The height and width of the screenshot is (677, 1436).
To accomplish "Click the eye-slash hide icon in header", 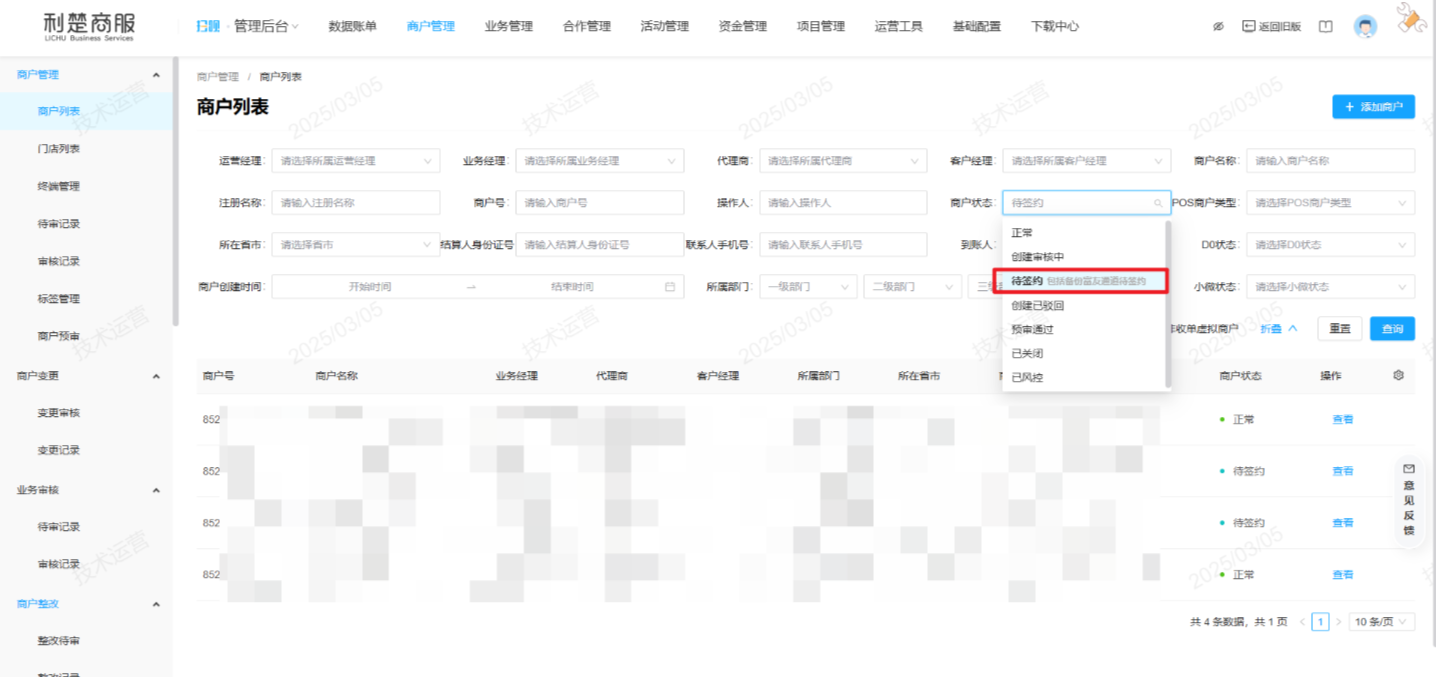I will 1218,27.
